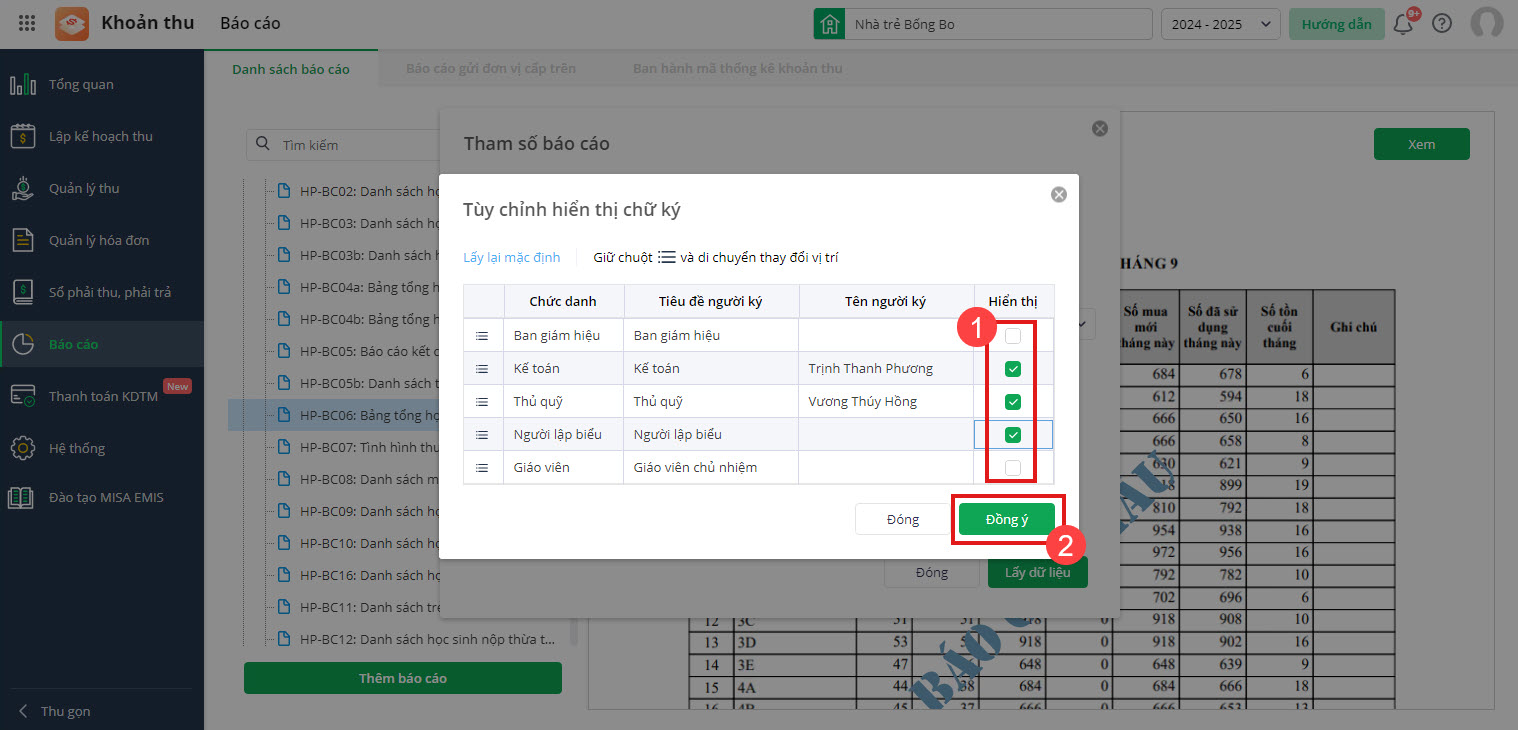Open Hệ thống settings

pos(102,448)
